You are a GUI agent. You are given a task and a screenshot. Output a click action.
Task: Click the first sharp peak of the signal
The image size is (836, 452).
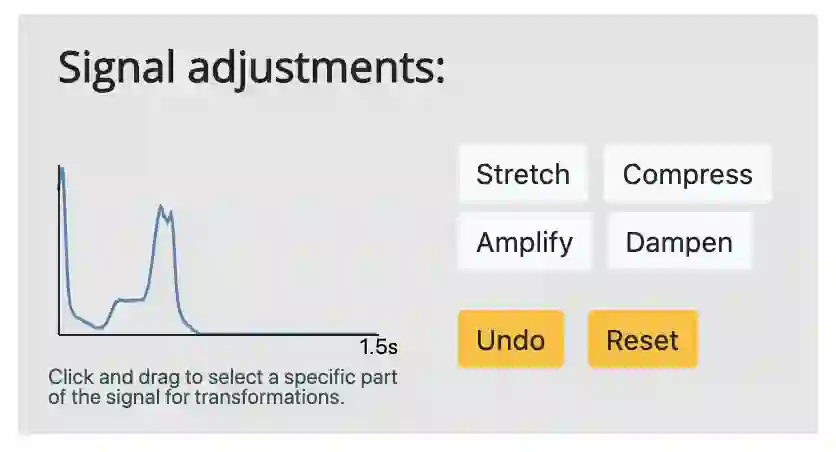(62, 172)
